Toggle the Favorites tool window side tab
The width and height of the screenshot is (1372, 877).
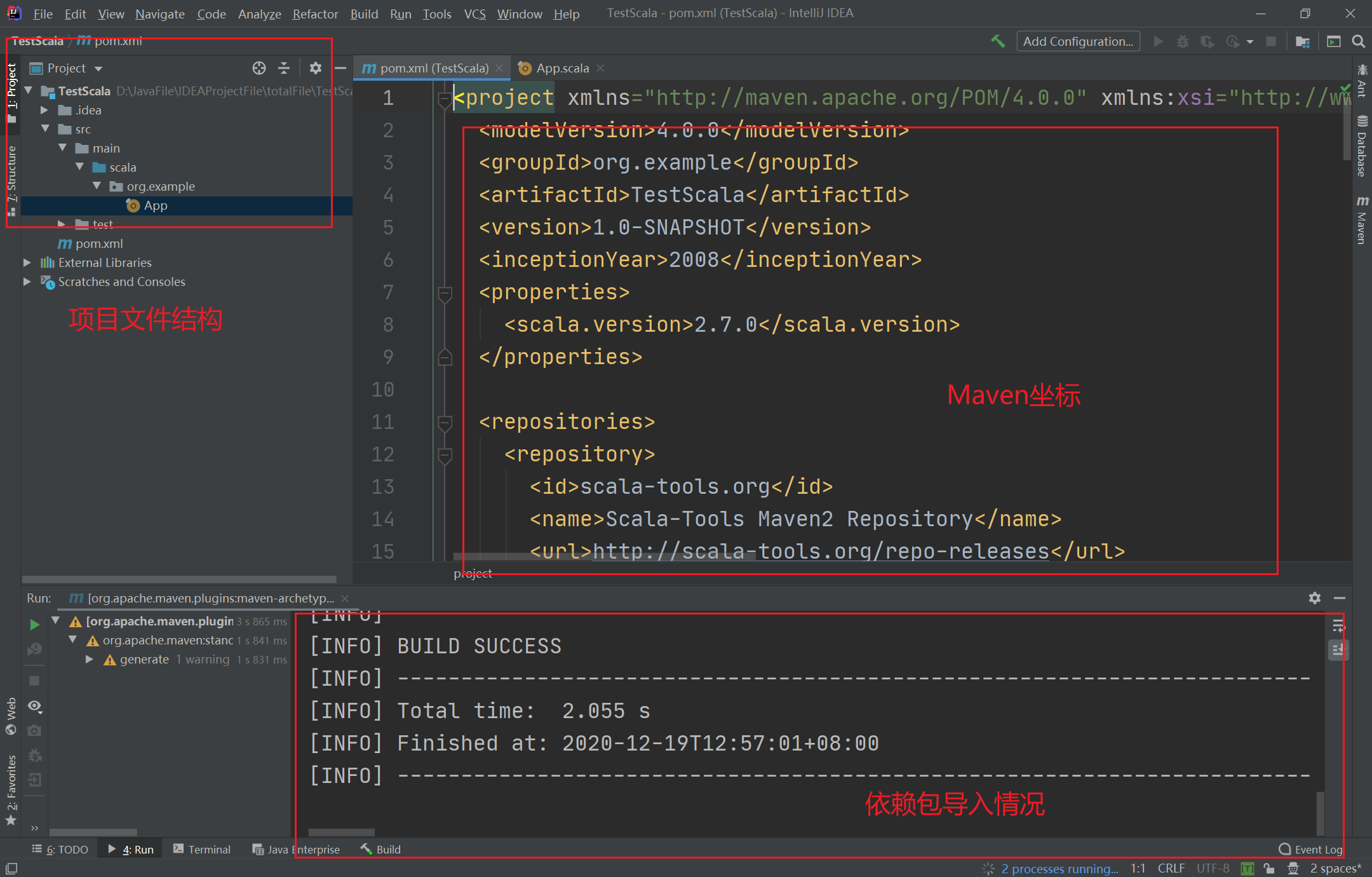point(11,790)
